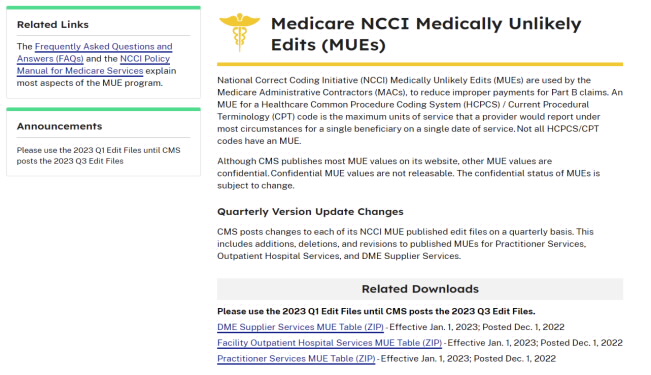The image size is (651, 375).
Task: Click the paragraph starting with National Correct Coding Initiative
Action: coord(420,110)
